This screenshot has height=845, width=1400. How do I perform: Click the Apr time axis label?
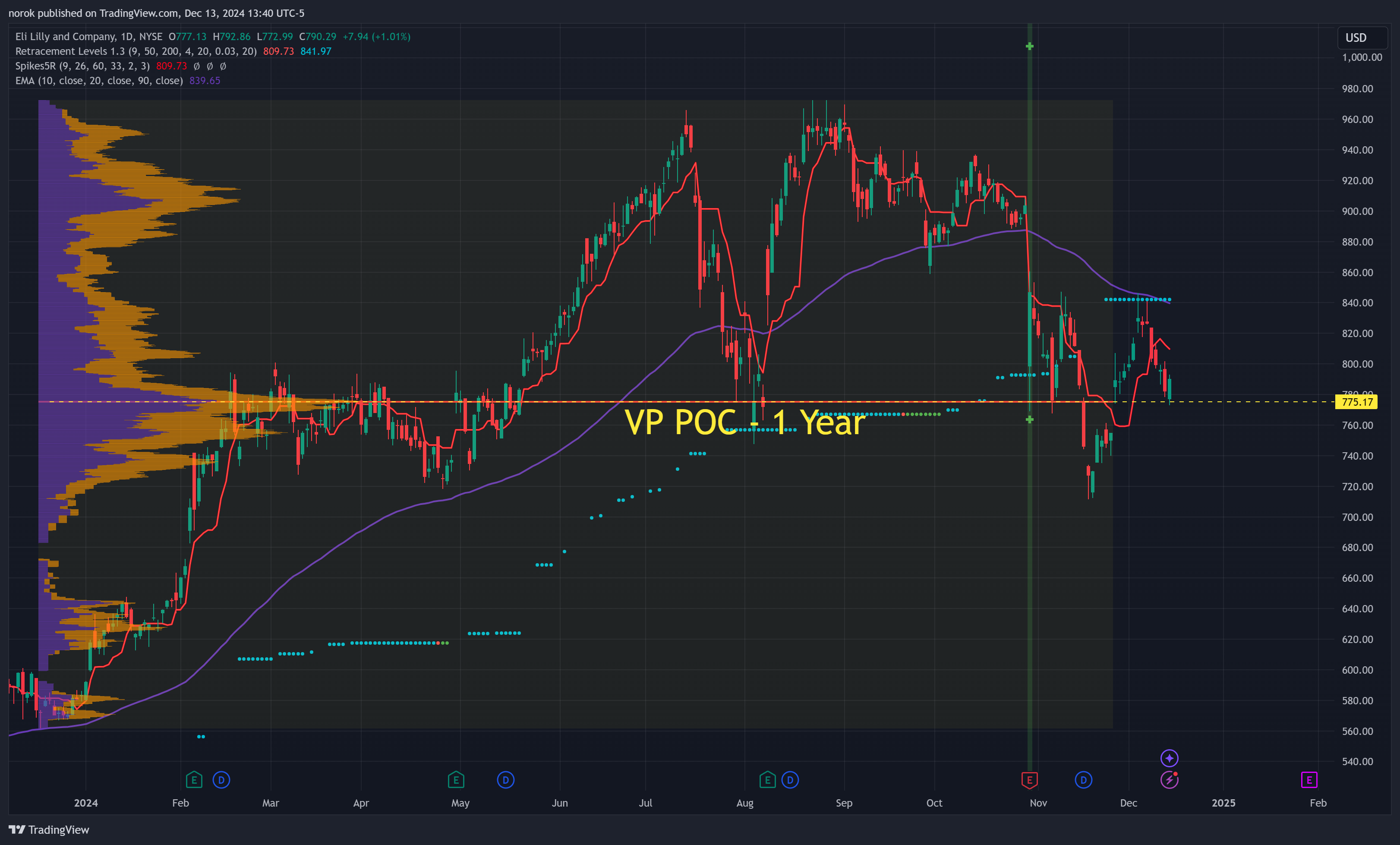pyautogui.click(x=361, y=803)
